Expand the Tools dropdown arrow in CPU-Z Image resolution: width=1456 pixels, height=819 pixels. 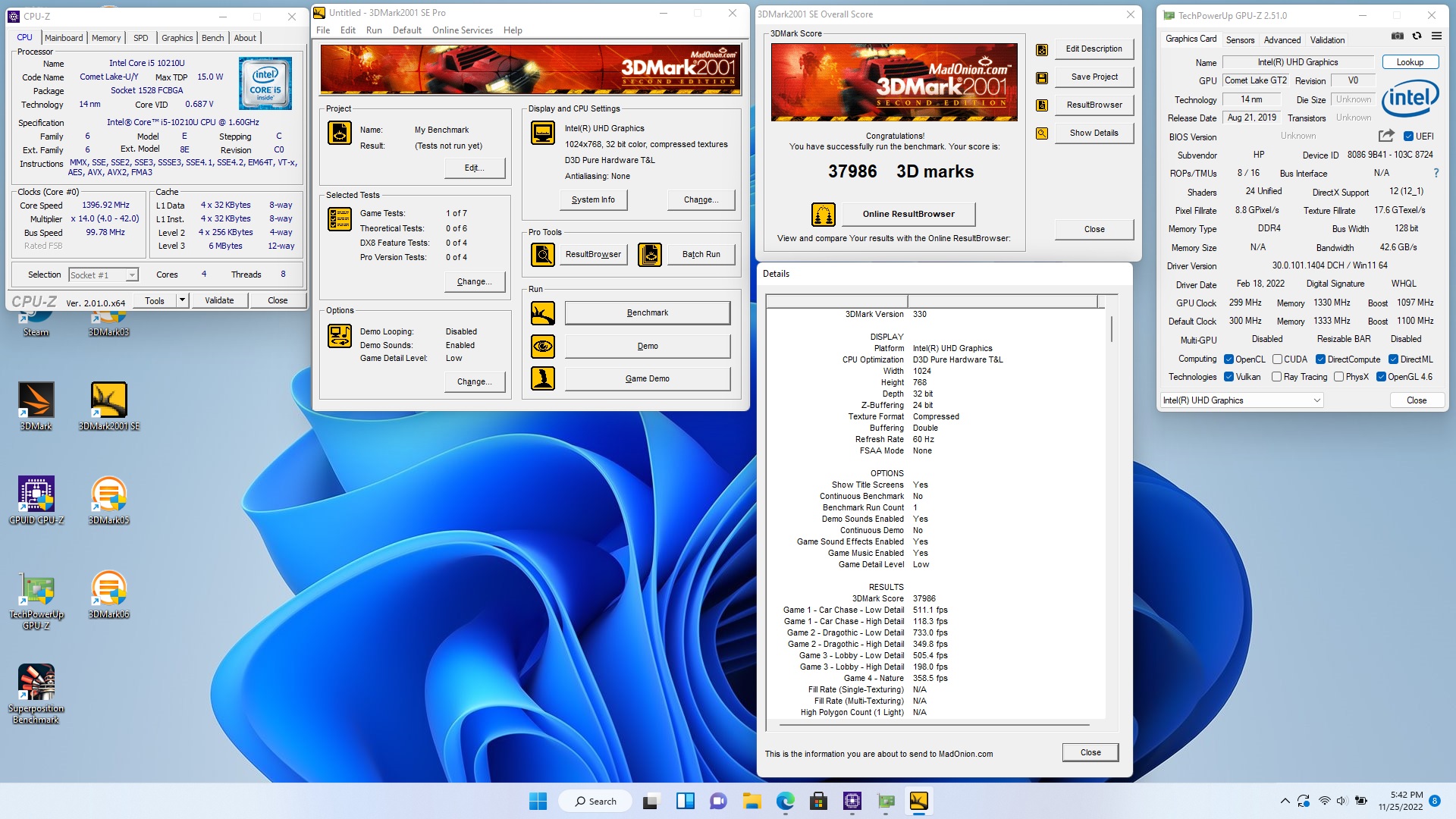click(182, 301)
